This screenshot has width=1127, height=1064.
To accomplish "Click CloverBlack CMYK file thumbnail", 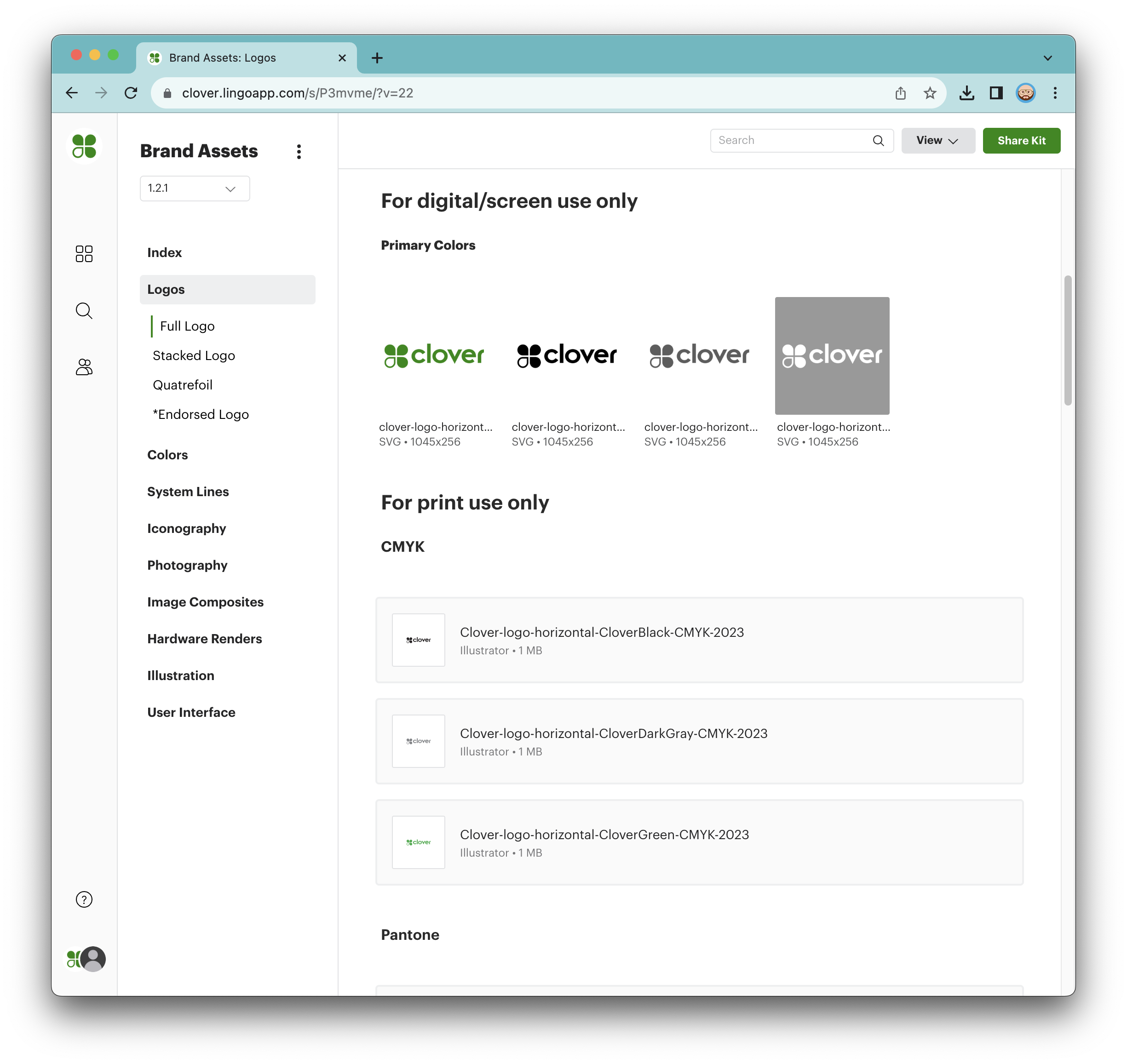I will (x=418, y=640).
